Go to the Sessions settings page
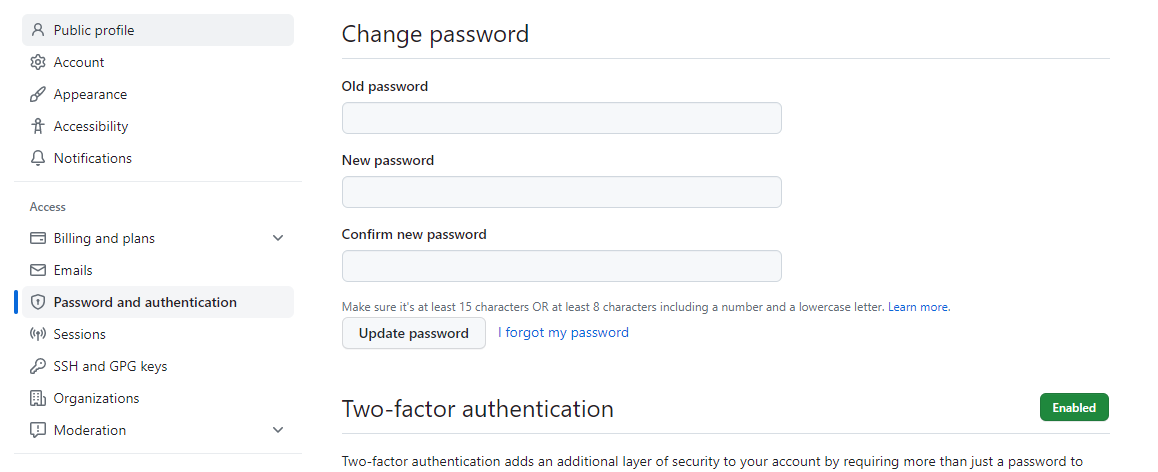Viewport: 1158px width, 472px height. 79,334
